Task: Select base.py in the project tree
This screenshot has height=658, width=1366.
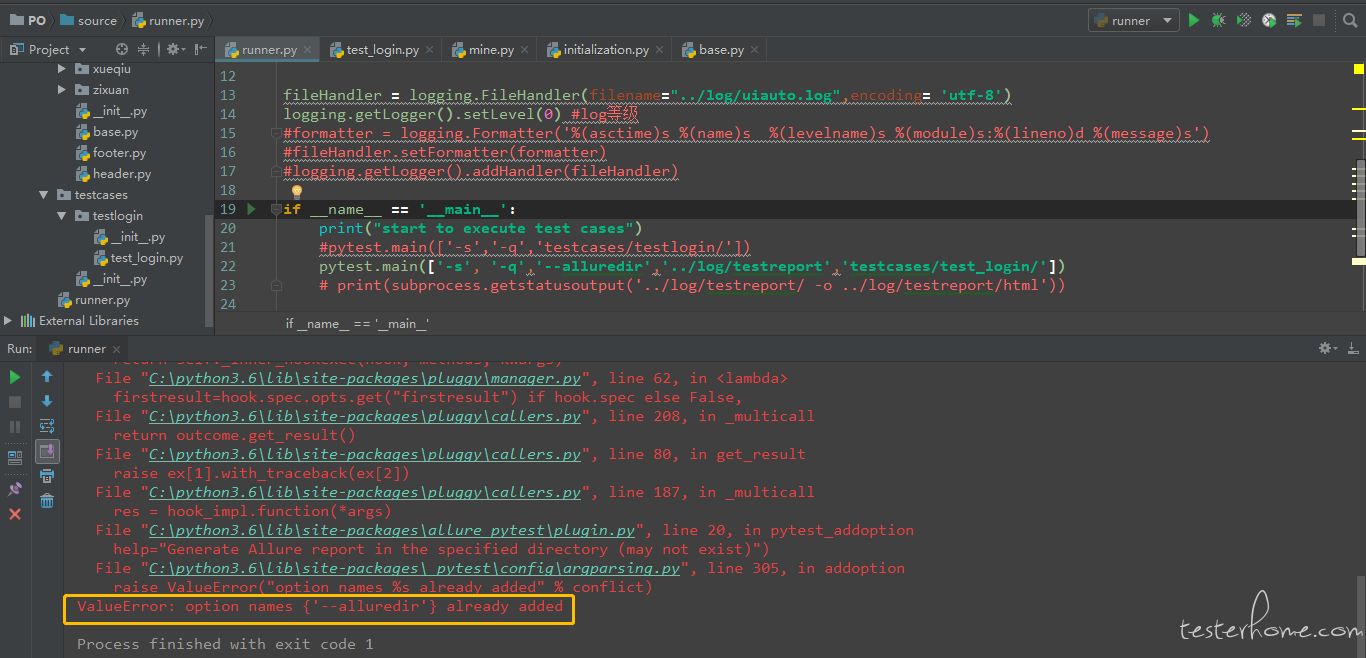Action: click(107, 132)
